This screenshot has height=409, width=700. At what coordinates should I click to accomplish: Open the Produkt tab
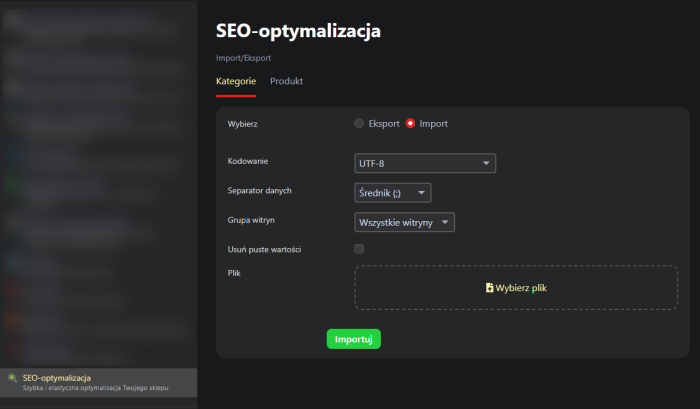pyautogui.click(x=286, y=81)
